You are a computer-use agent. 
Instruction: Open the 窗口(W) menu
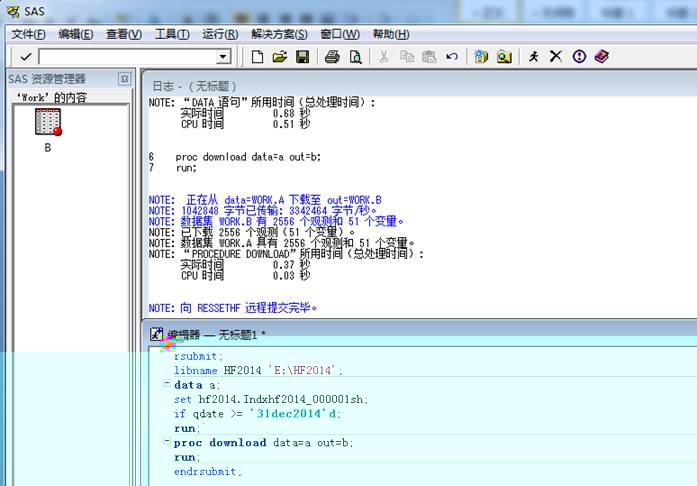point(340,34)
